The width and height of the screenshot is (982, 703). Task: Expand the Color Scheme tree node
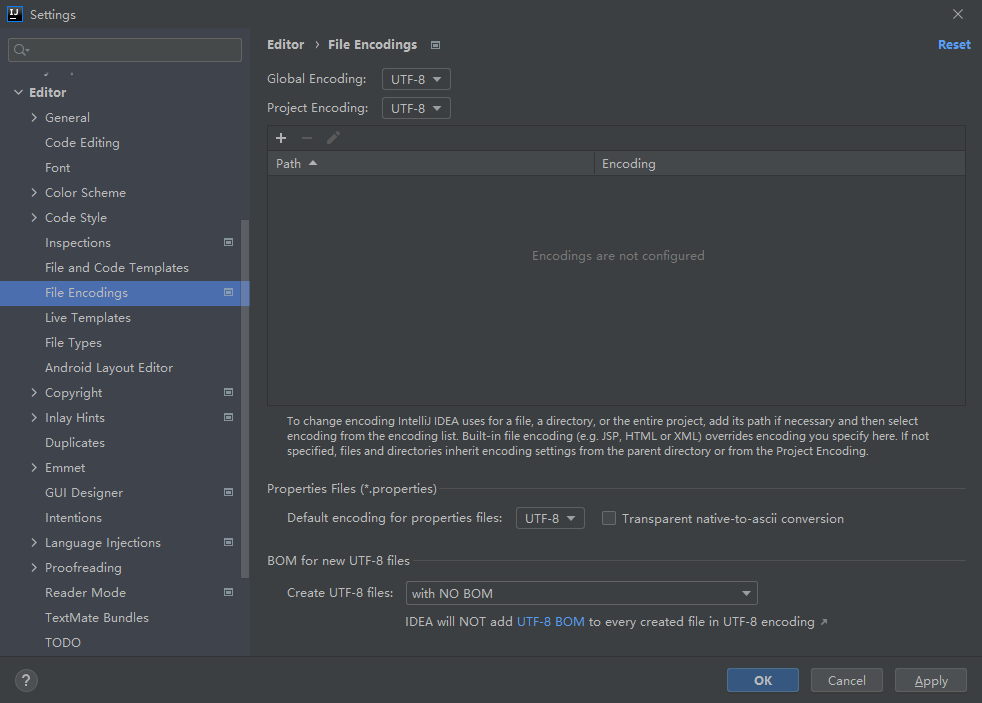[35, 193]
